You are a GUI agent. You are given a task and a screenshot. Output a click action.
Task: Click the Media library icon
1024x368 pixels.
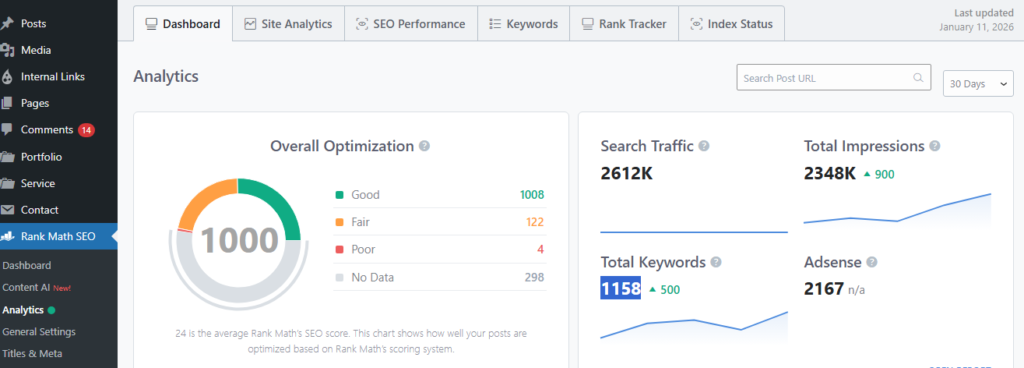7,50
